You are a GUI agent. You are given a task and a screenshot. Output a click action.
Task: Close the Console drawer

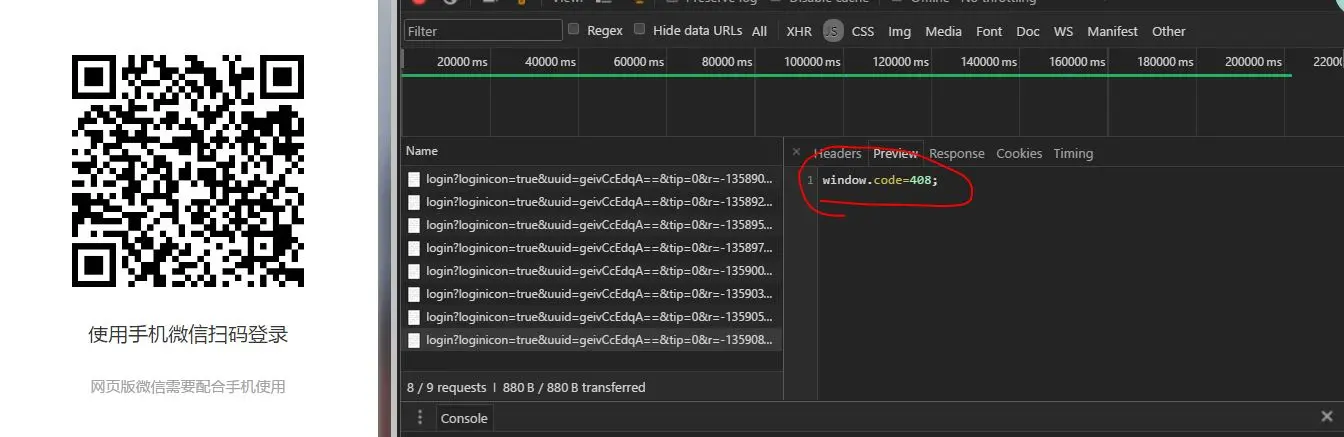pyautogui.click(x=1327, y=417)
